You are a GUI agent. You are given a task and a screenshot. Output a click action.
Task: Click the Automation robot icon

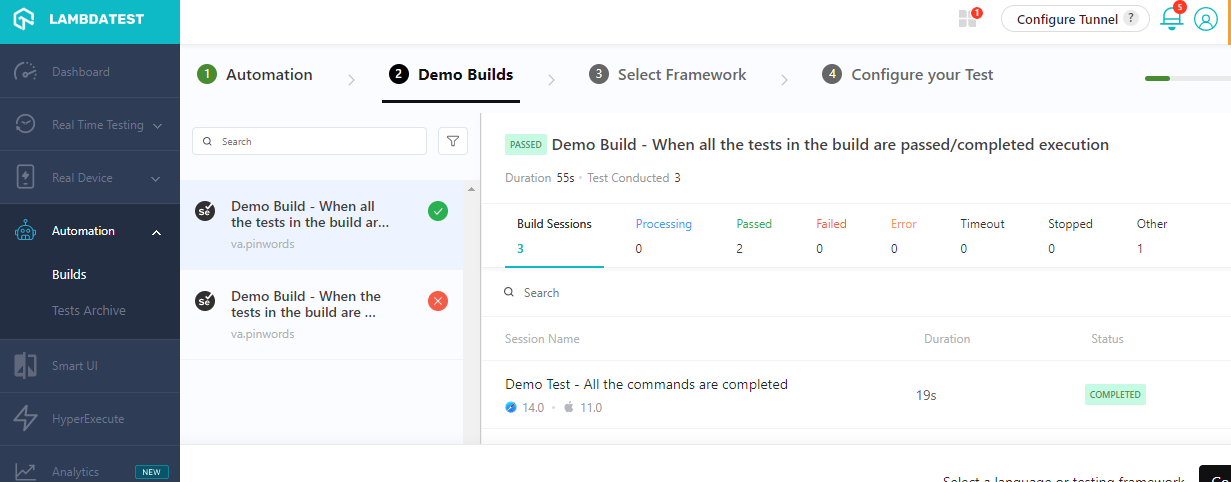click(26, 231)
